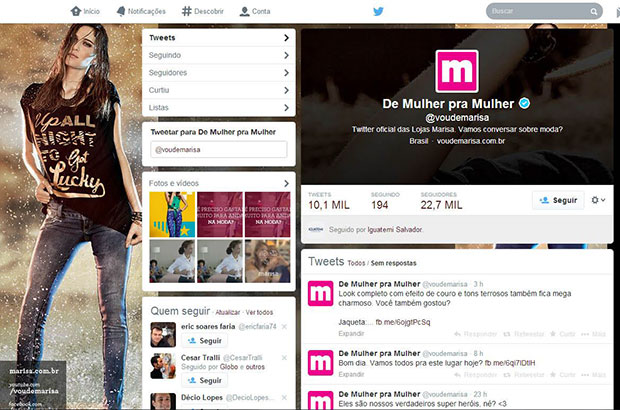
Task: Open Mais options on 8 h tweet
Action: 594,374
